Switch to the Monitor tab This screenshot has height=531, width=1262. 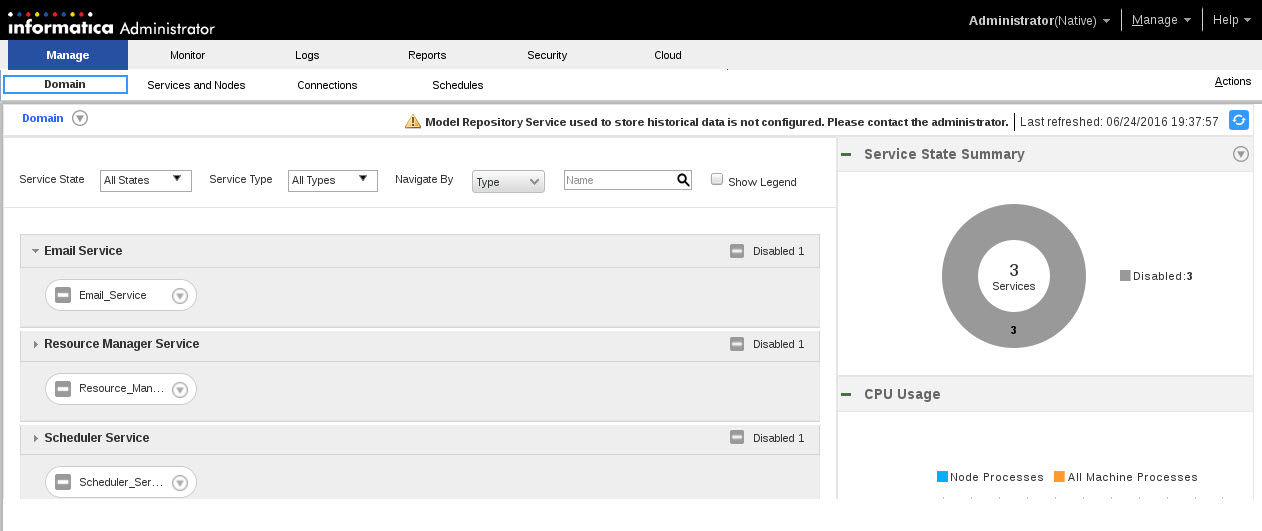[187, 55]
